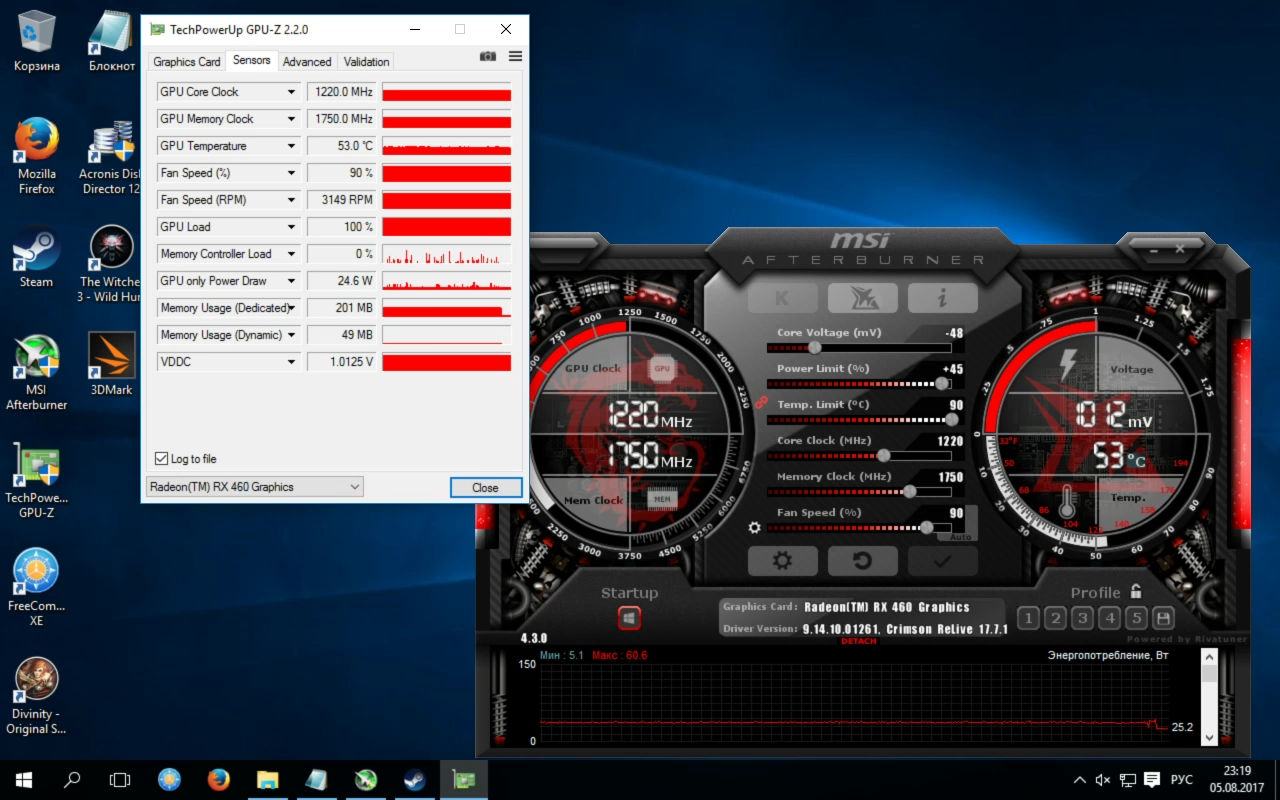Toggle the power and temp limit link
The image size is (1280, 800).
pyautogui.click(x=762, y=402)
